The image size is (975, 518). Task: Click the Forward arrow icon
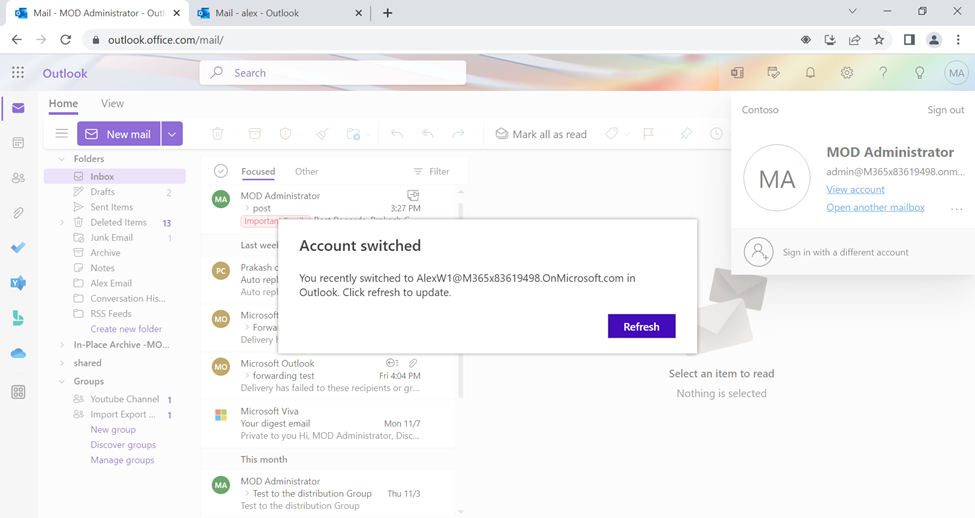[458, 134]
